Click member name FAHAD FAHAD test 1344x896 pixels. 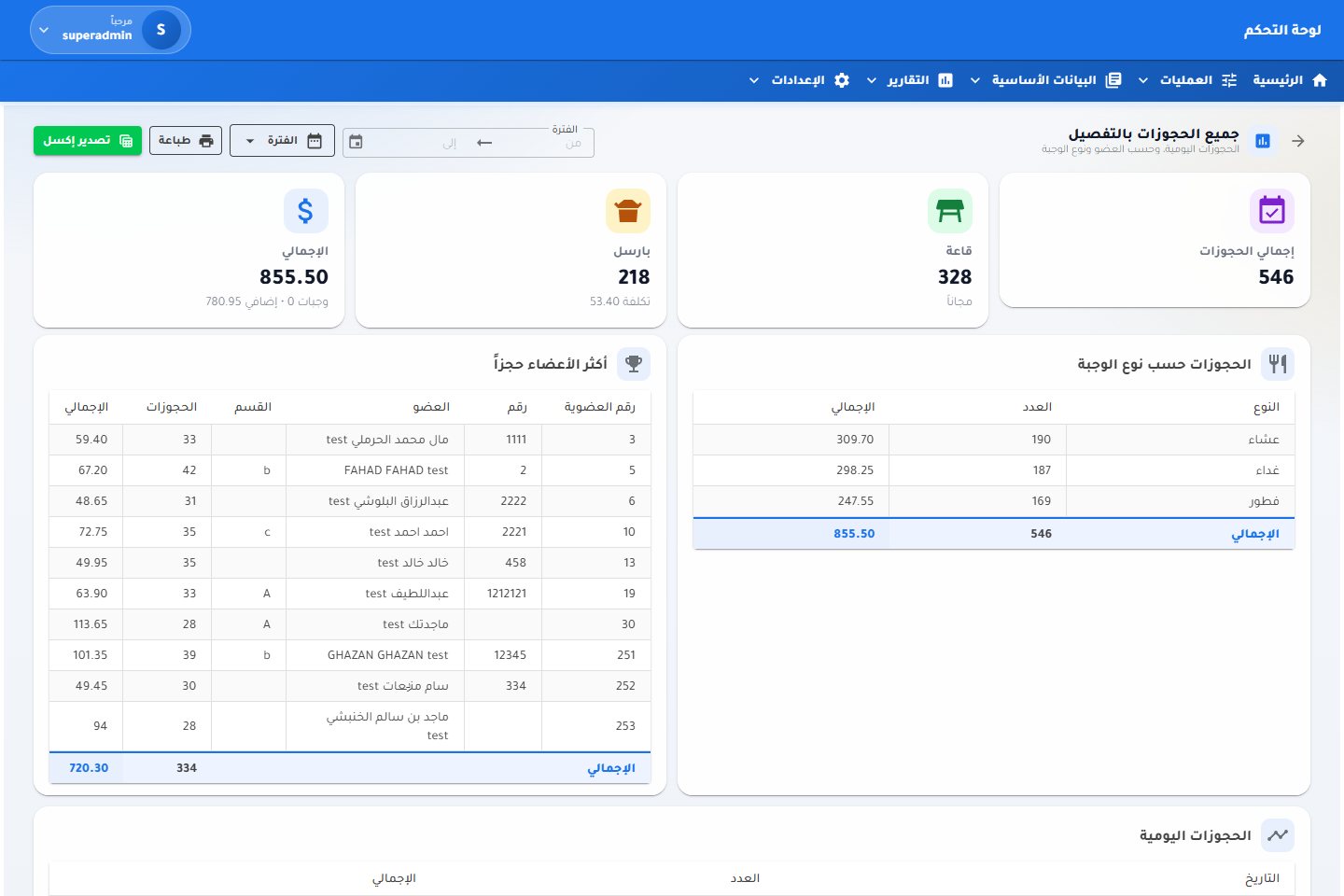coord(397,470)
